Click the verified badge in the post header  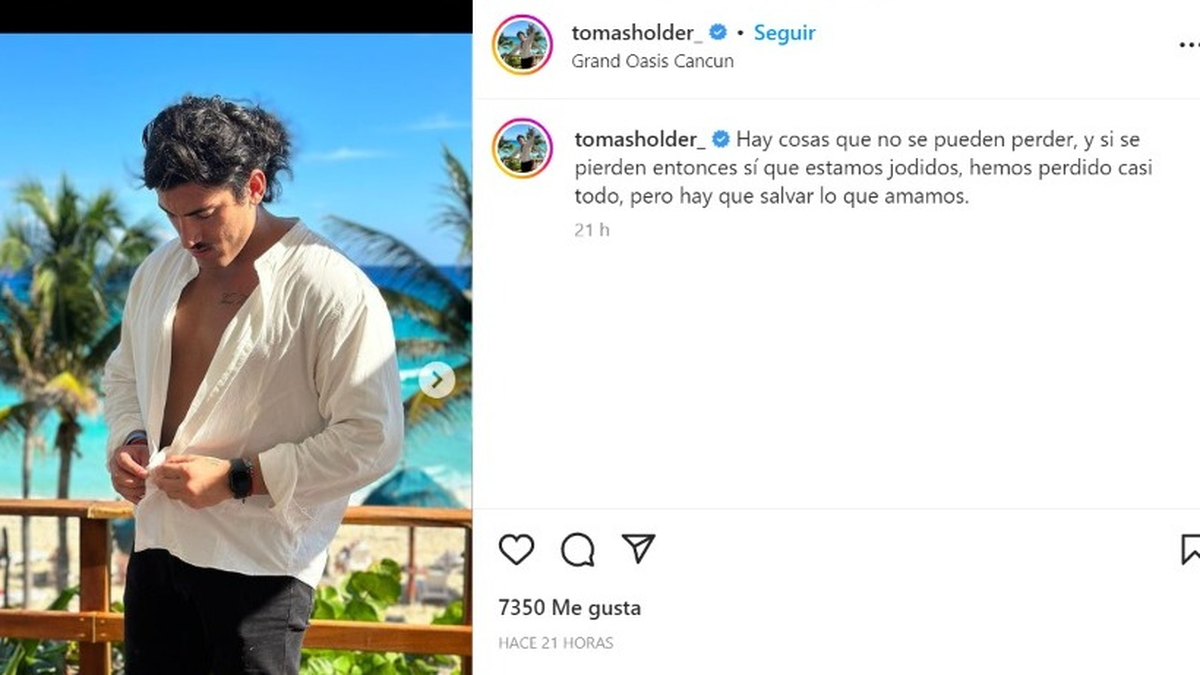[x=718, y=32]
